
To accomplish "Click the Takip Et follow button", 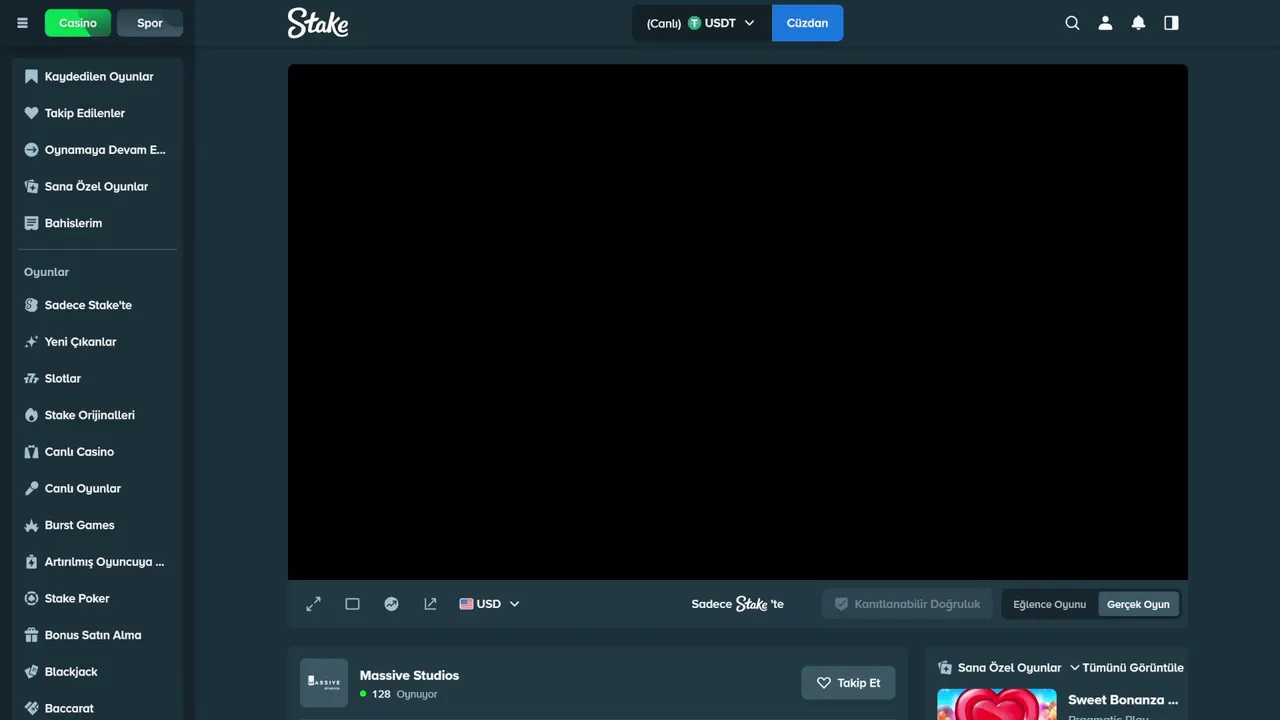I will click(x=848, y=683).
